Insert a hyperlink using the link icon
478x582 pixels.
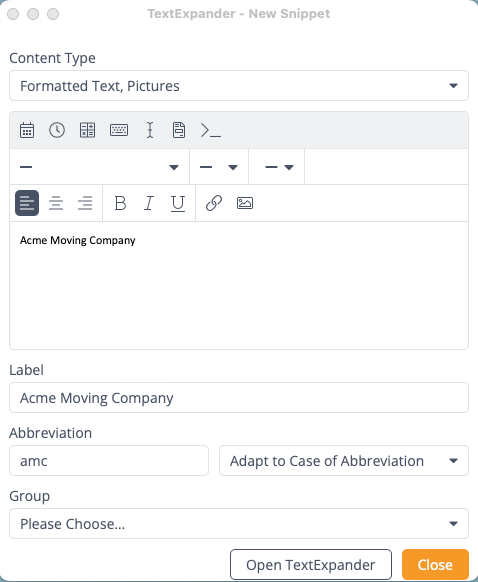click(214, 203)
